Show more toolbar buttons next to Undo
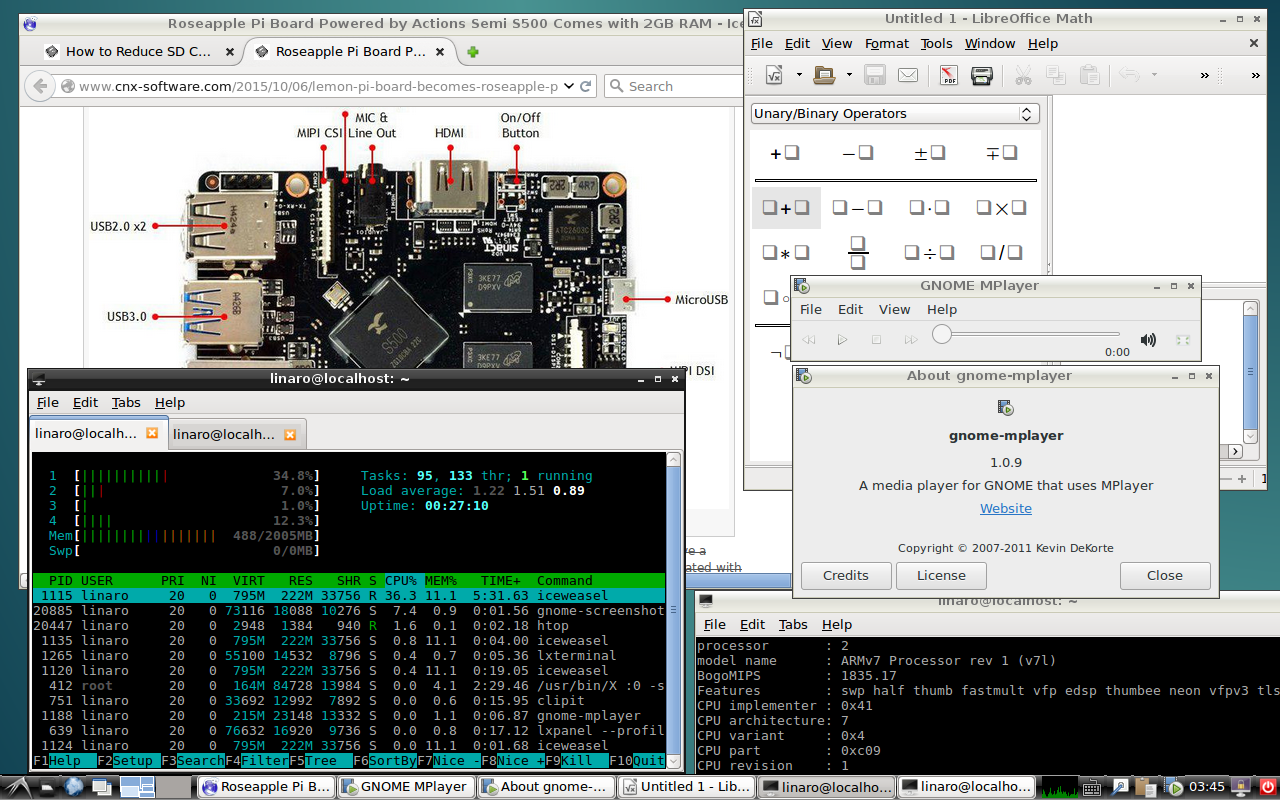This screenshot has width=1280, height=800. coord(1205,75)
